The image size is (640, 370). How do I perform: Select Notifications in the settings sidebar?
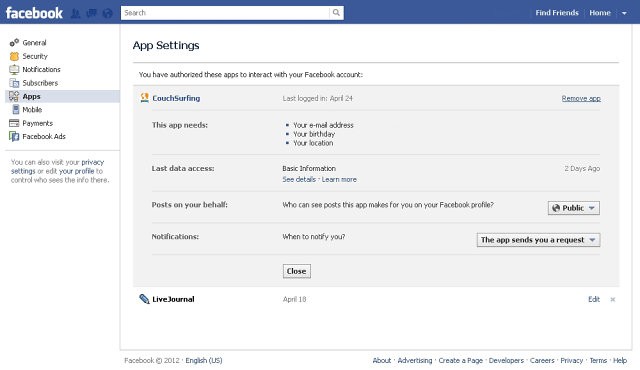41,69
